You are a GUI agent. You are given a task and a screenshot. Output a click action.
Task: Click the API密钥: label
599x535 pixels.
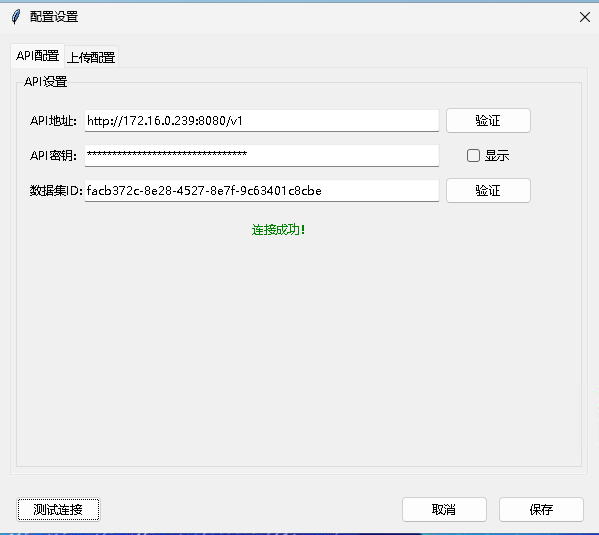pyautogui.click(x=53, y=156)
